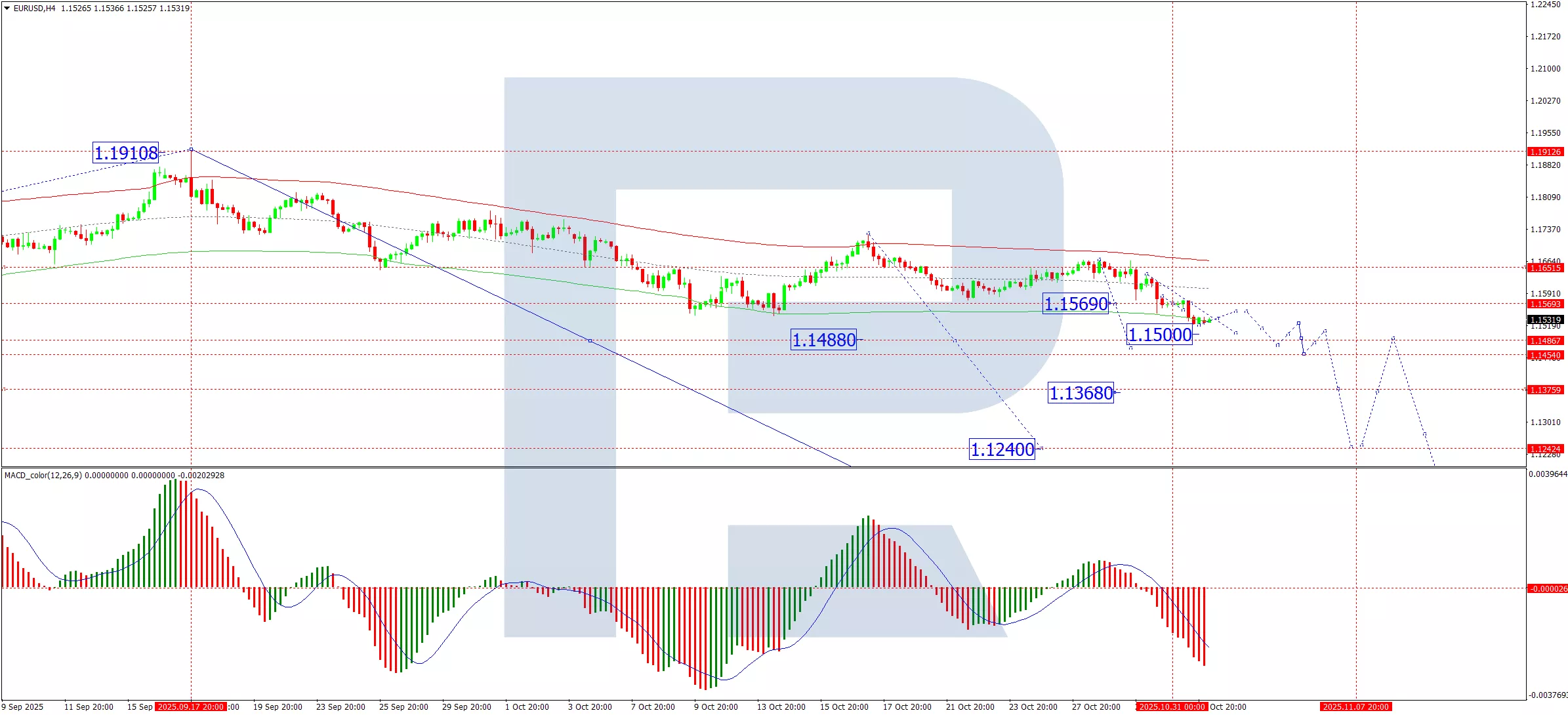Click the dropdown arrow beside EURUSD,H4

pos(7,9)
